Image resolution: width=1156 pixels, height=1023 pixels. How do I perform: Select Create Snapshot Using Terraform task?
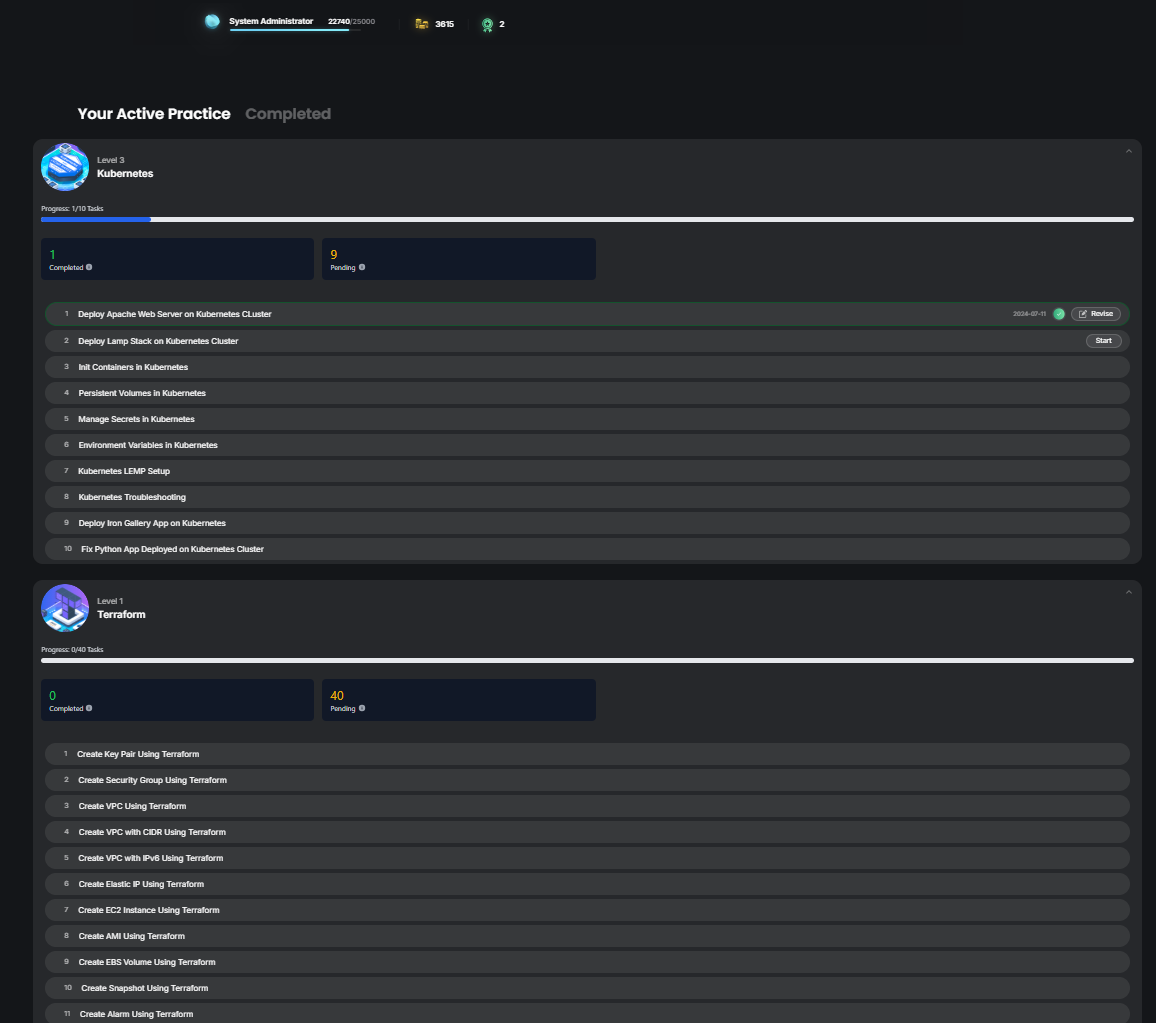point(587,988)
